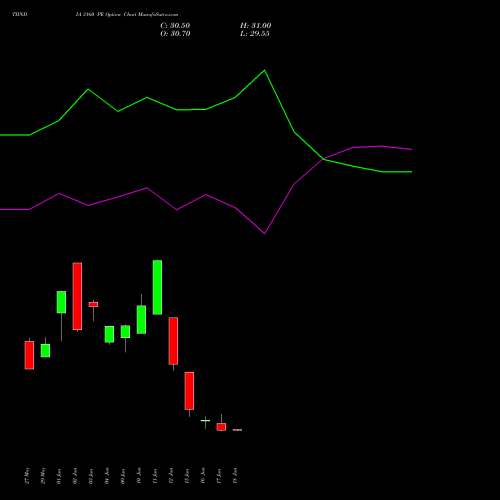Select the tall red candlestick above 02 Jun

[77, 296]
